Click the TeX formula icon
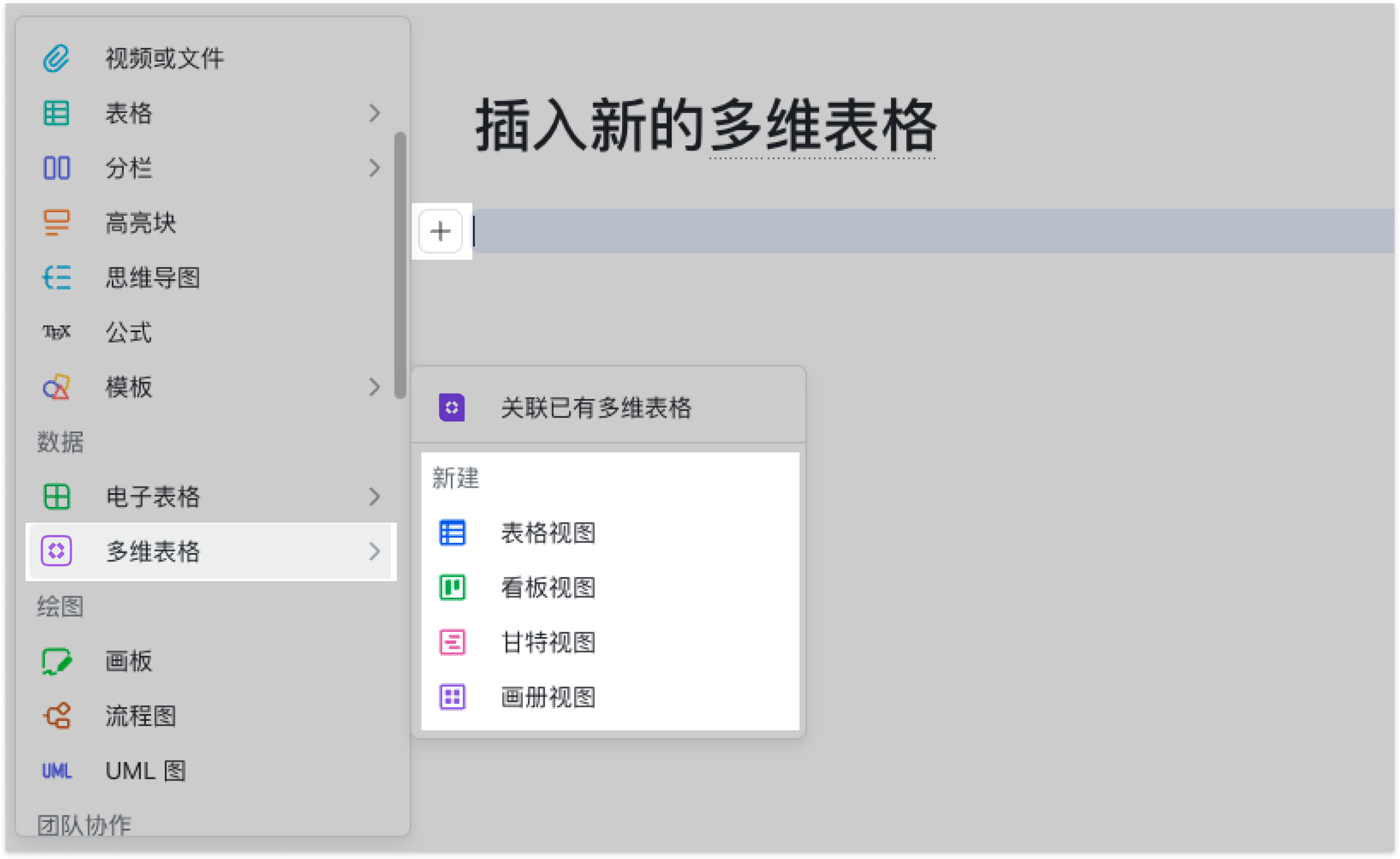Image resolution: width=1400 pixels, height=859 pixels. coord(56,332)
